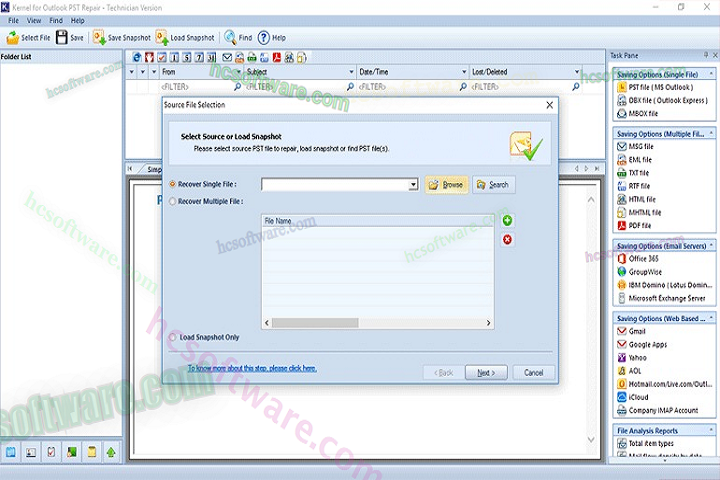Click the file list scroll right arrow
This screenshot has height=480, width=720.
point(488,323)
